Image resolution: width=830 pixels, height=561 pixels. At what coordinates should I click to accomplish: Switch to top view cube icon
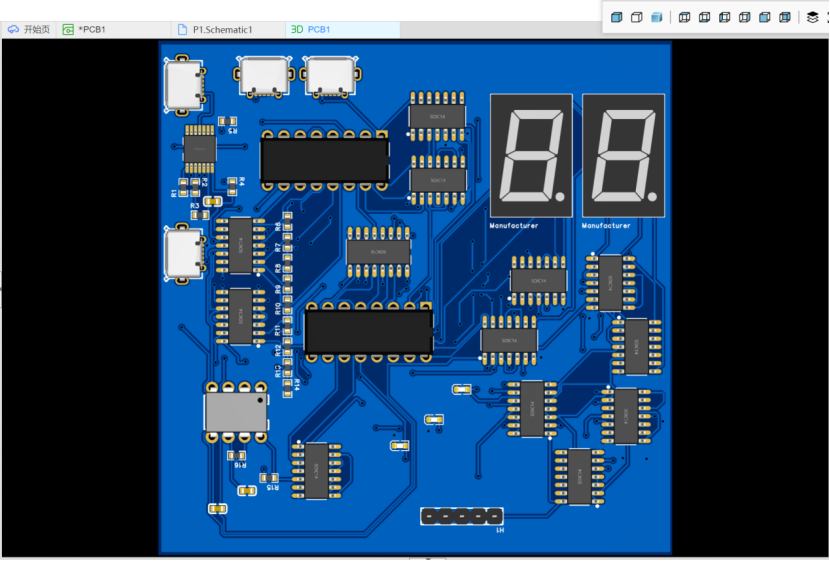[x=684, y=17]
